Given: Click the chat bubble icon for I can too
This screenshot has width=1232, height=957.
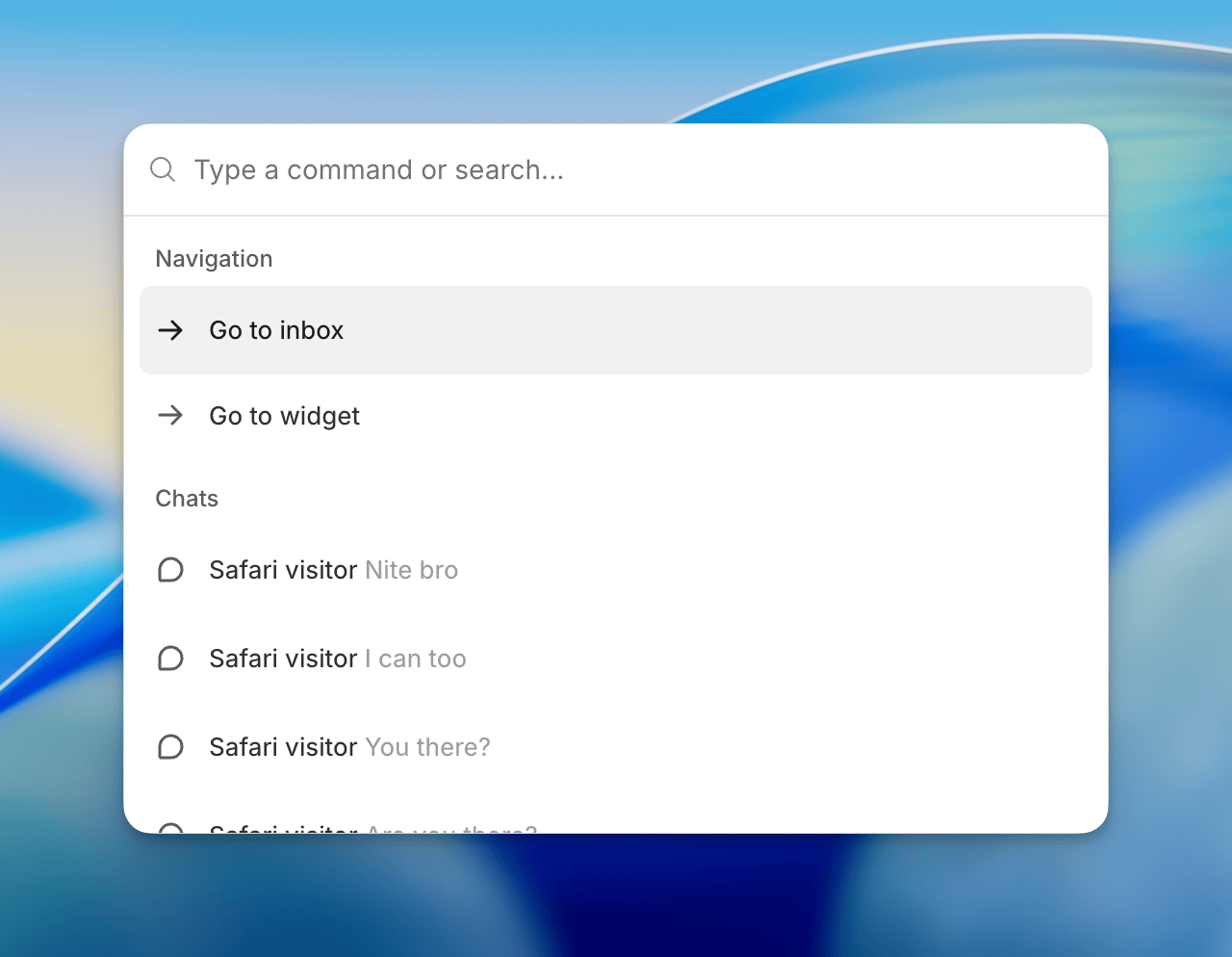Looking at the screenshot, I should (x=170, y=659).
